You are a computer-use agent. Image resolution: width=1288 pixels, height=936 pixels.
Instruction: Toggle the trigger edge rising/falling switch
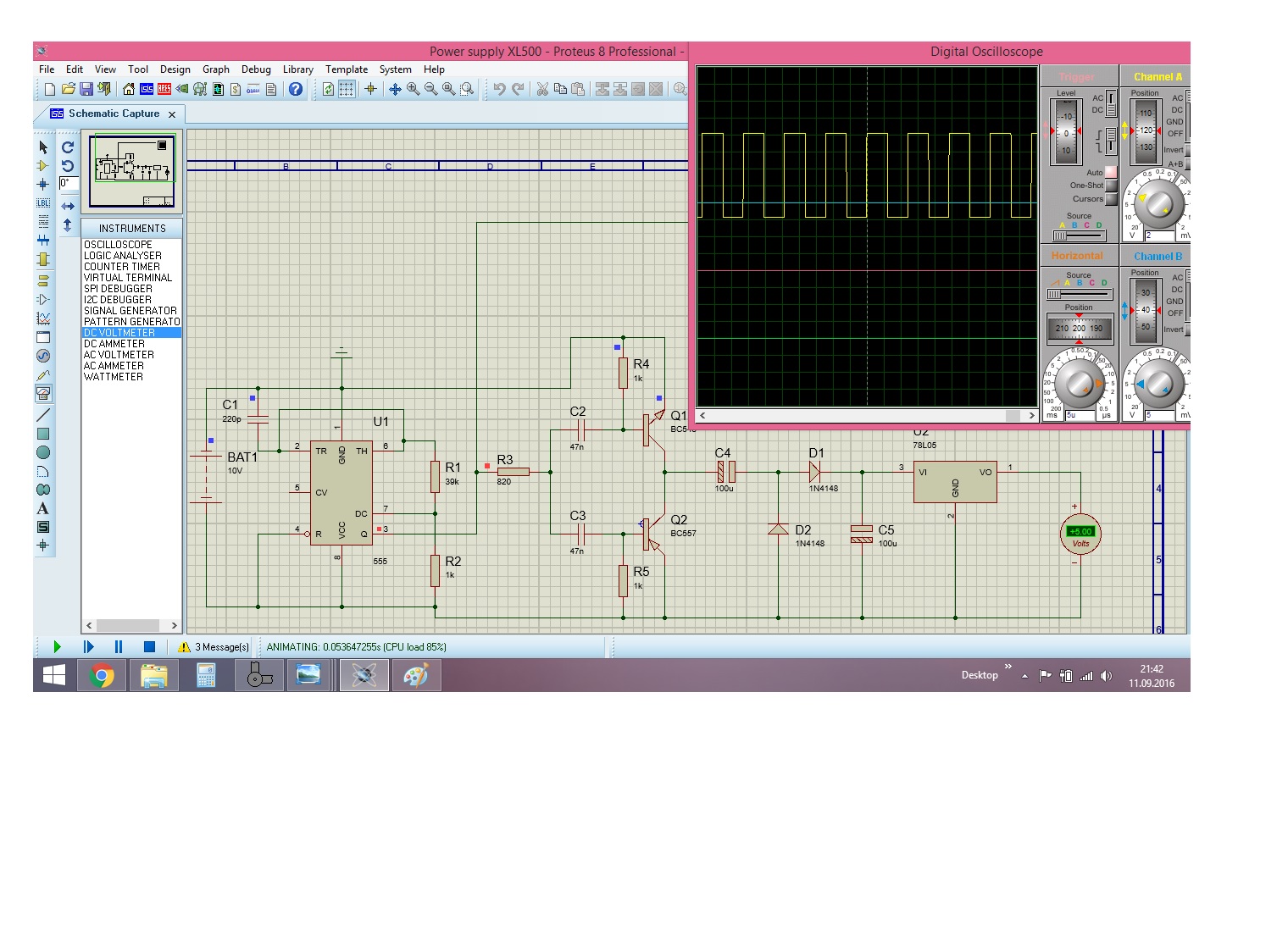[1111, 141]
